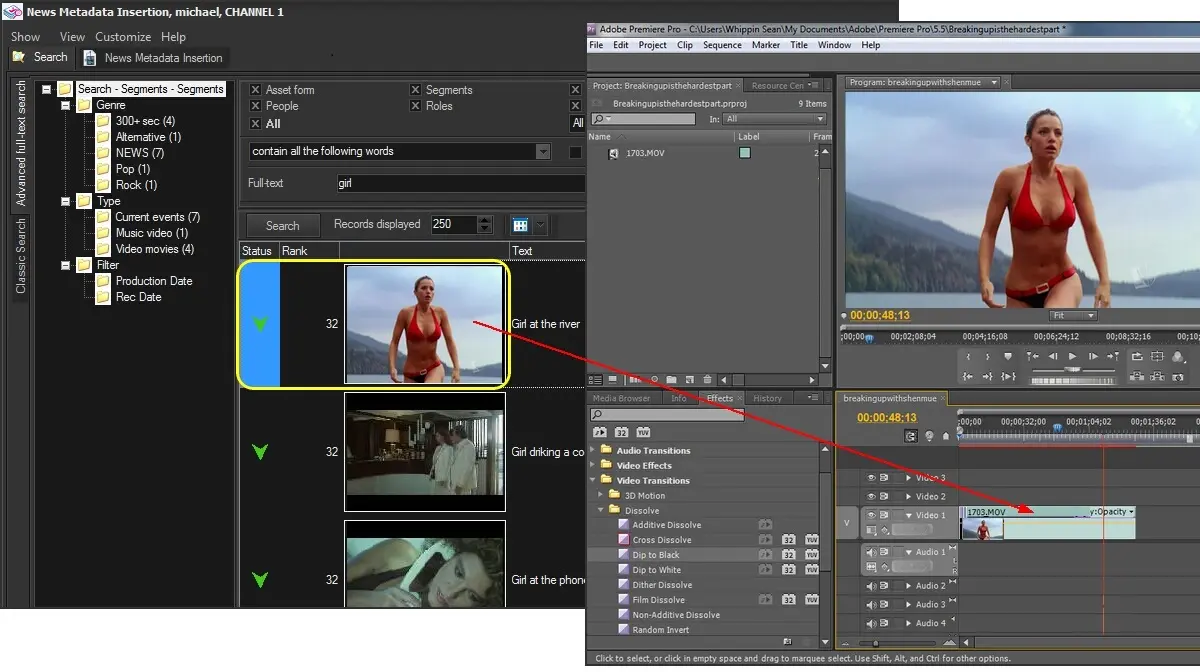
Task: Uncheck the Segments checkbox
Action: (x=416, y=90)
